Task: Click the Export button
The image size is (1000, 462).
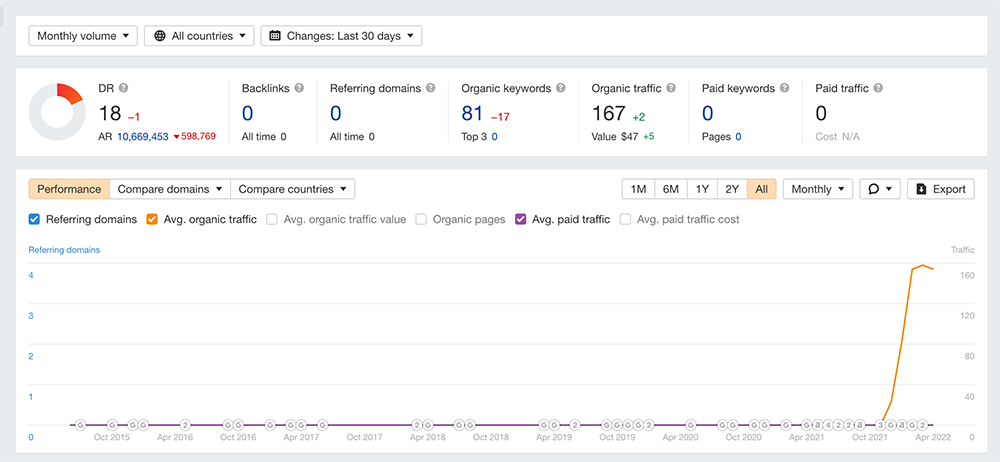Action: (x=940, y=189)
